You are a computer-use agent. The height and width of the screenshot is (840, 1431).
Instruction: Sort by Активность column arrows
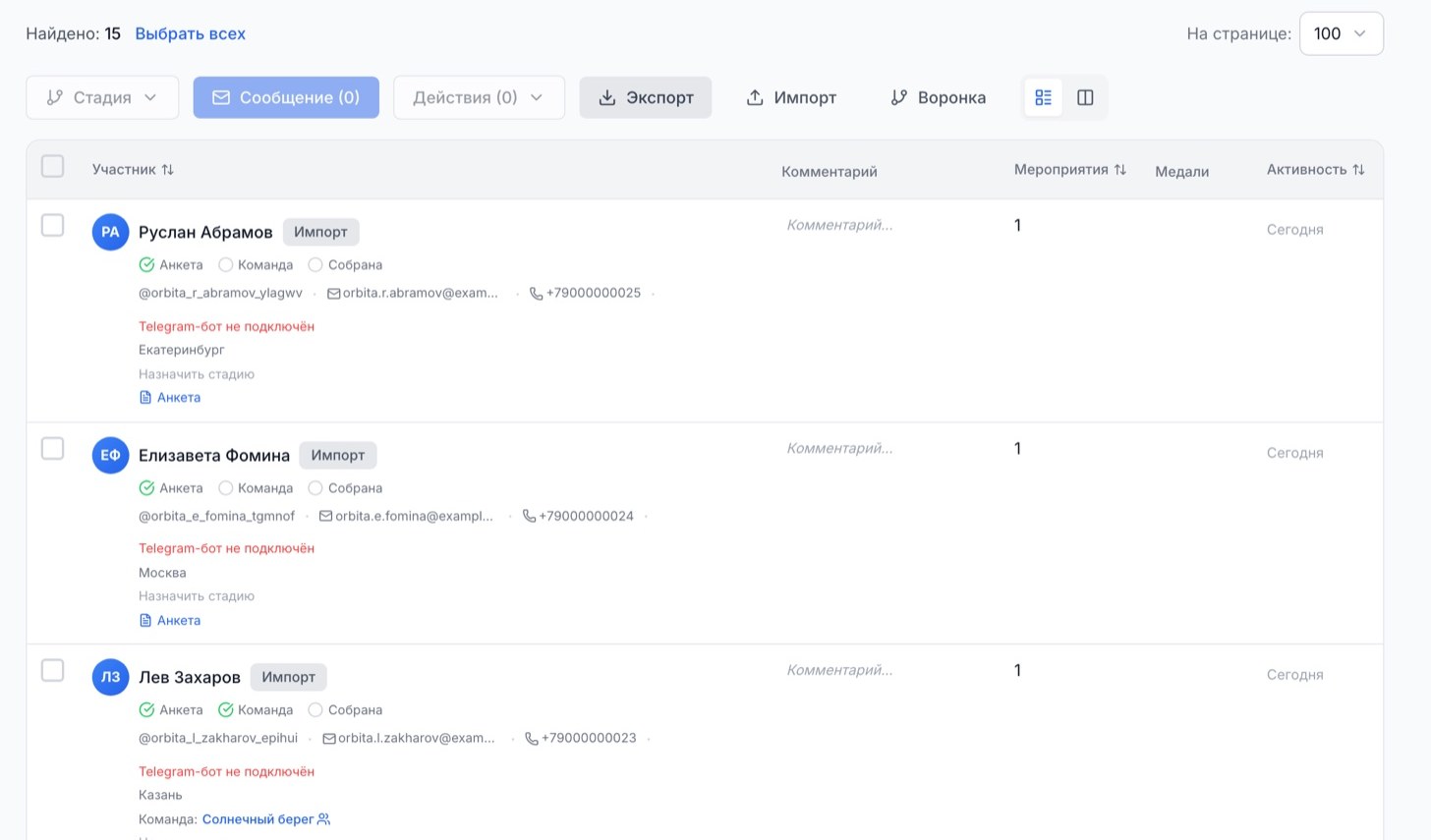pyautogui.click(x=1358, y=170)
